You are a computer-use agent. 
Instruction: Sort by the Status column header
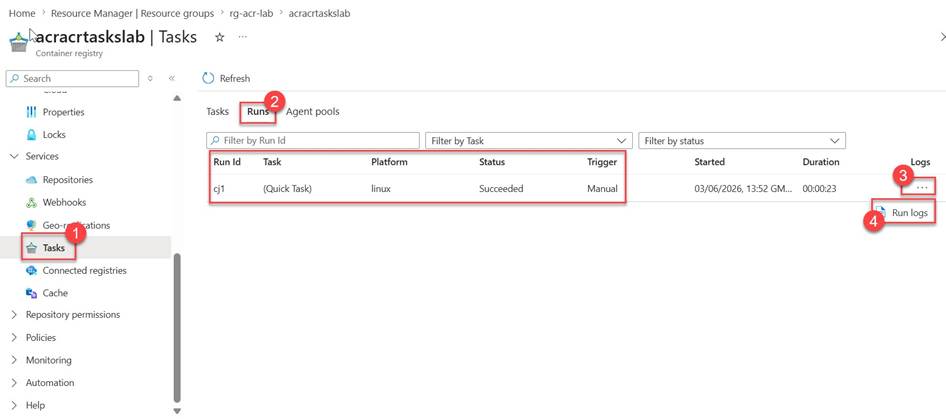click(492, 162)
